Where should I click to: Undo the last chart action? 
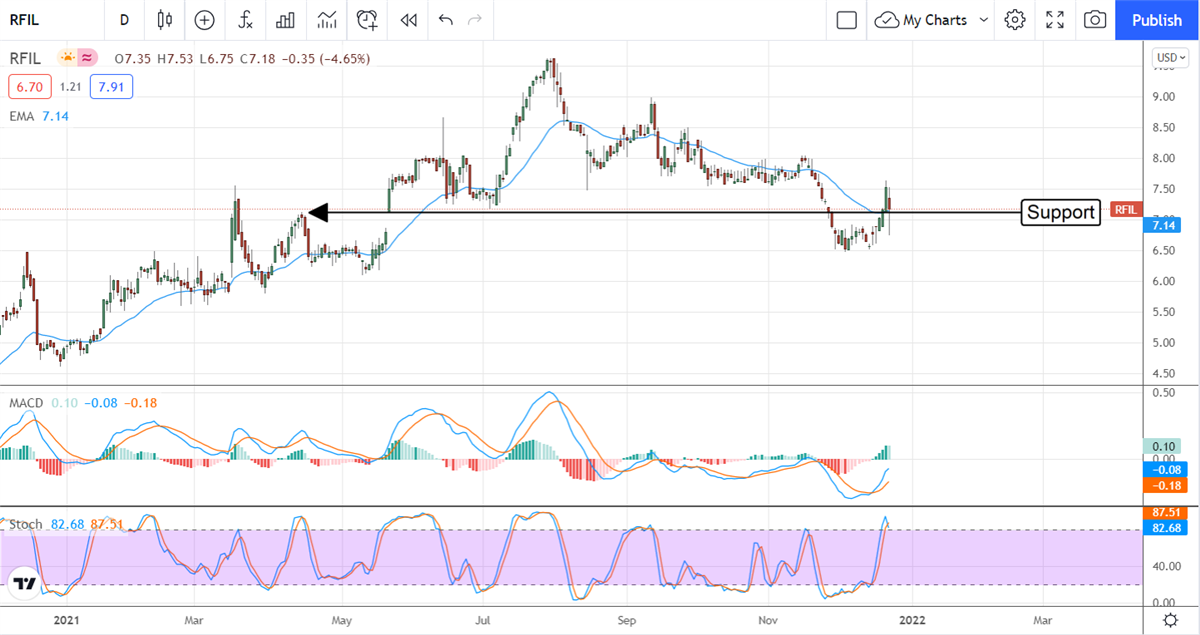(445, 20)
